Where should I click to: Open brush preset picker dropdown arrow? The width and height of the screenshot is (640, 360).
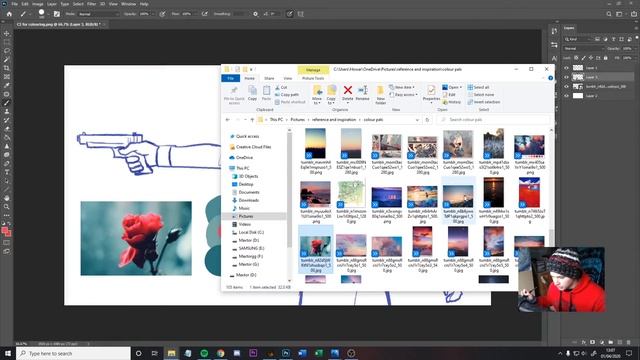(48, 14)
